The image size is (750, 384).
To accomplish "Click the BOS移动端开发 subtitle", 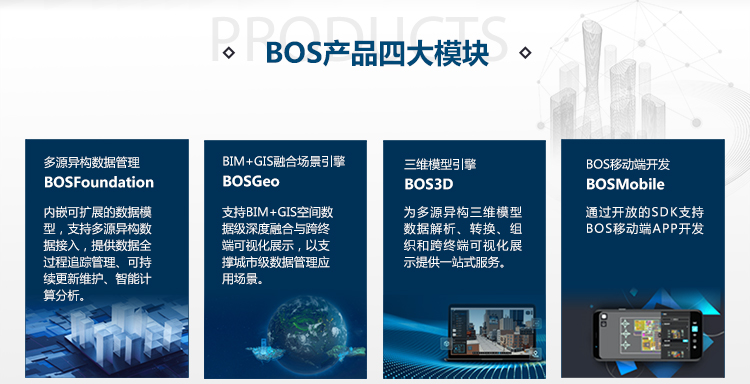I will point(628,164).
